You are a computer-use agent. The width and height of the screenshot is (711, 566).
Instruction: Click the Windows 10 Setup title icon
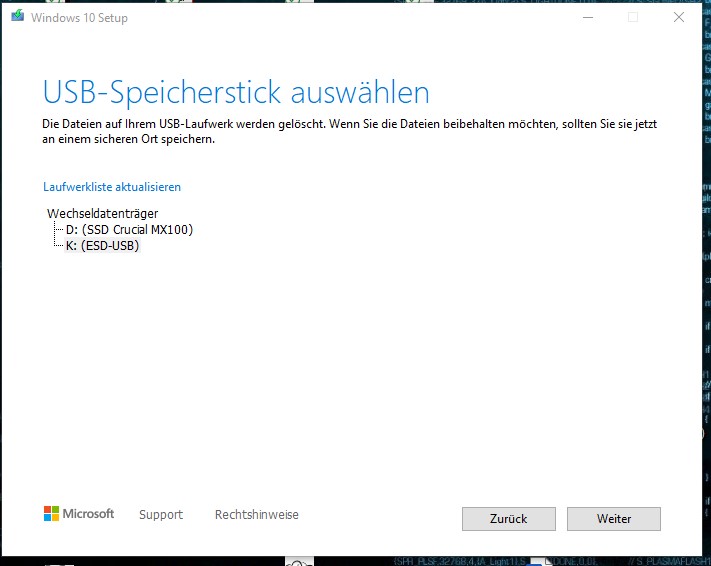pyautogui.click(x=17, y=17)
